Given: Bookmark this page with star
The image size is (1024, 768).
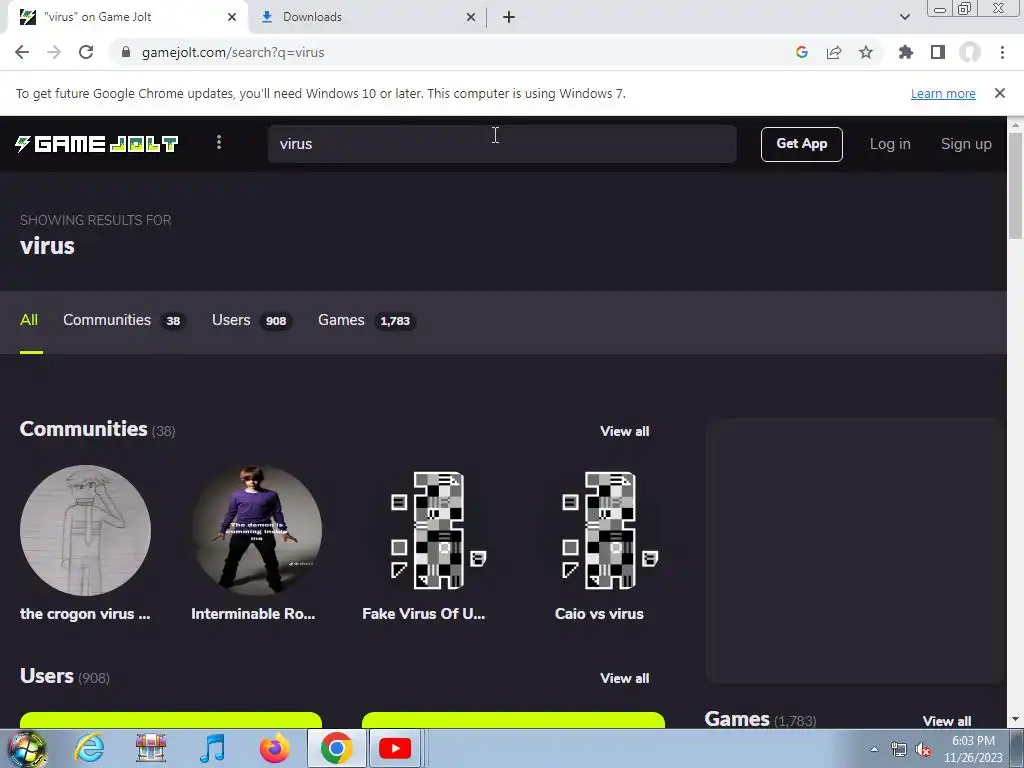Looking at the screenshot, I should (865, 52).
